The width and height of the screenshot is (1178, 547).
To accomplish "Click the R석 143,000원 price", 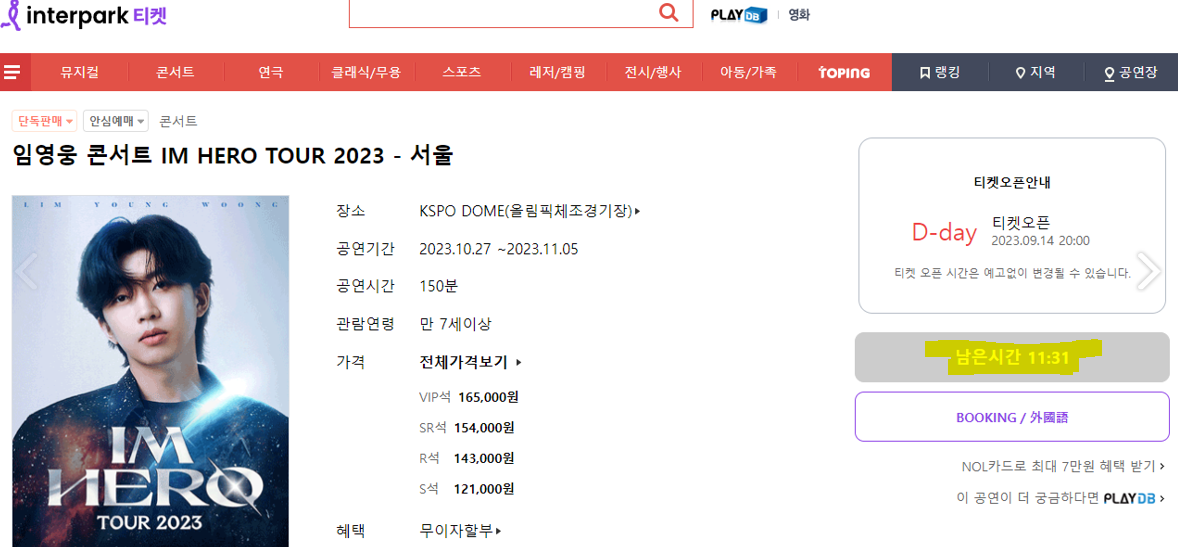I will (x=467, y=458).
